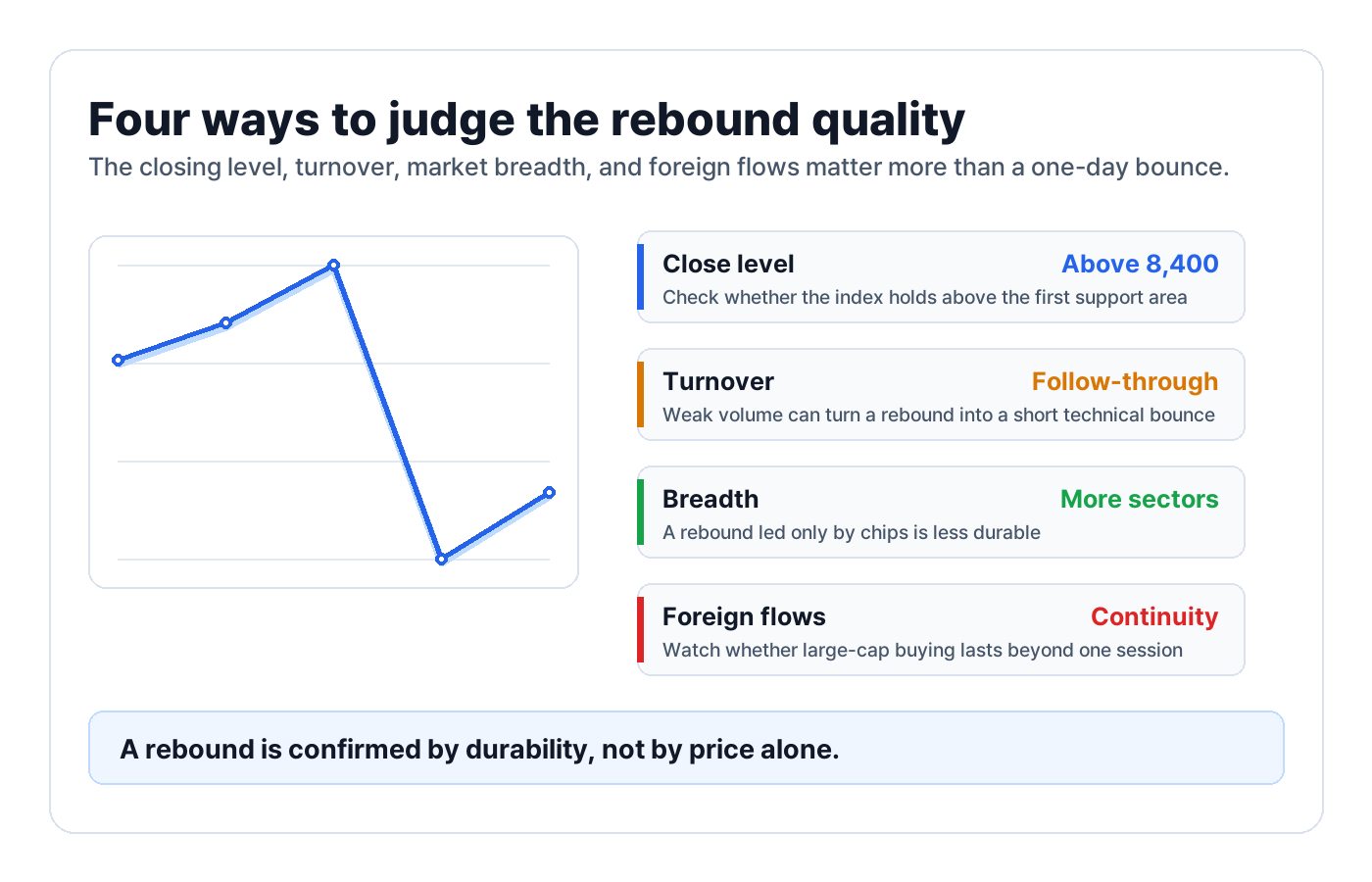Click the peak data point on chart

coord(334,265)
